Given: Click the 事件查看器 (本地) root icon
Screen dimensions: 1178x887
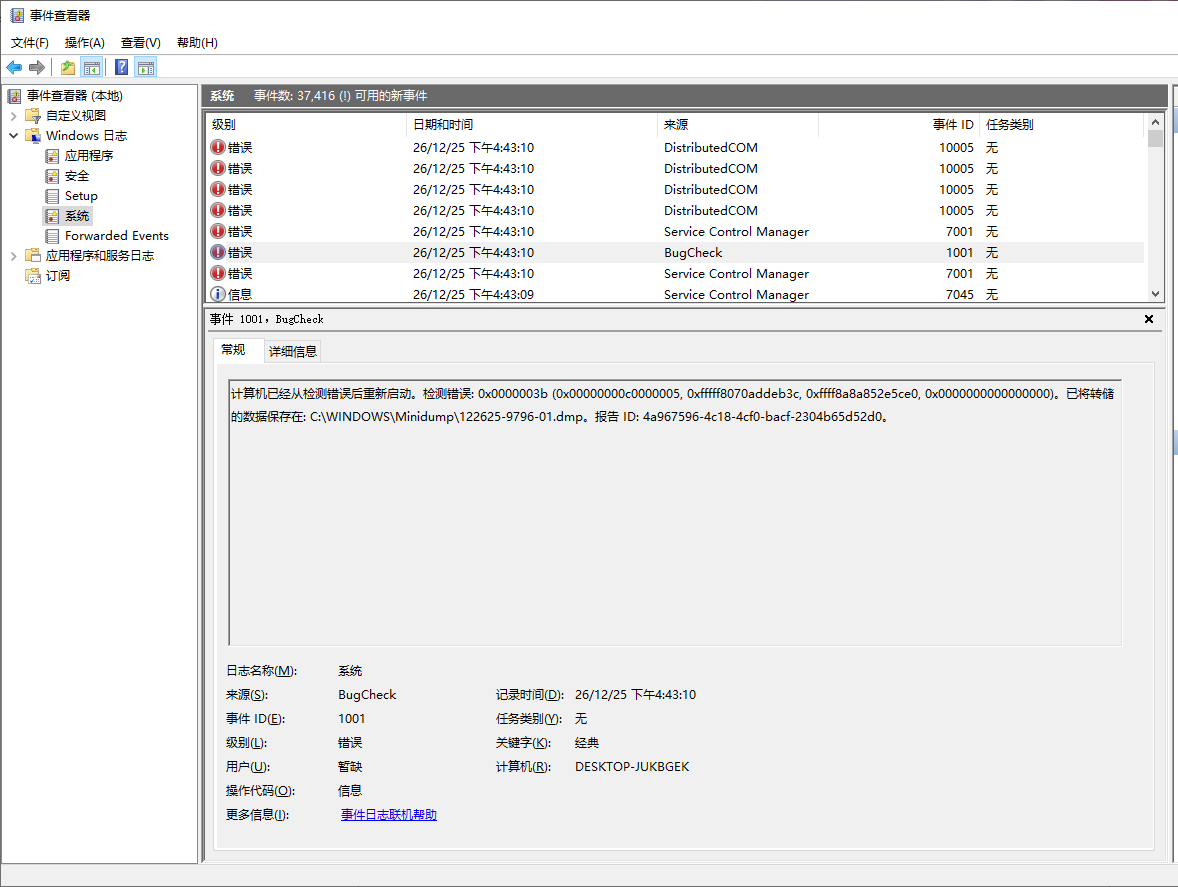Looking at the screenshot, I should (14, 95).
